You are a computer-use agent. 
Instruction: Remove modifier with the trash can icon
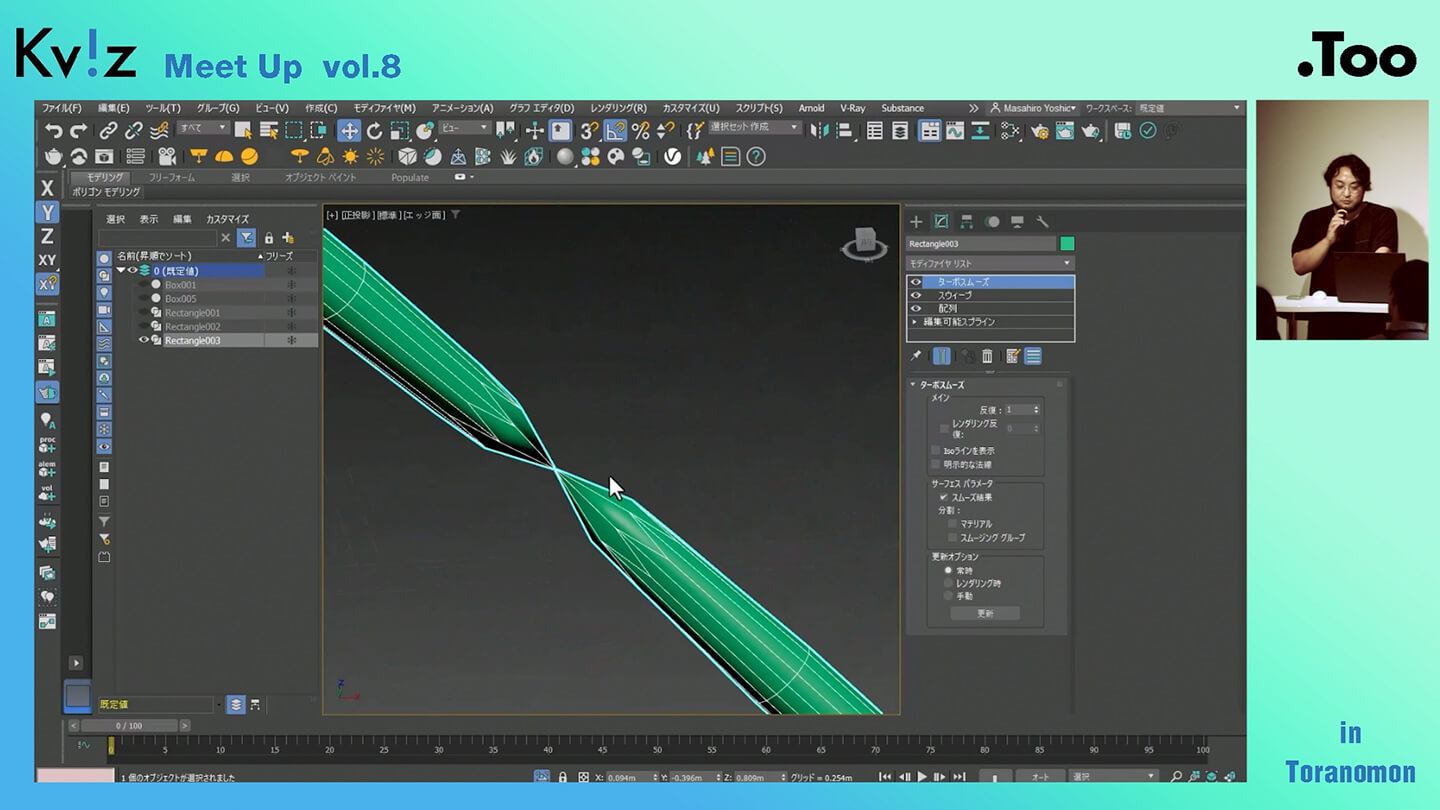point(987,356)
